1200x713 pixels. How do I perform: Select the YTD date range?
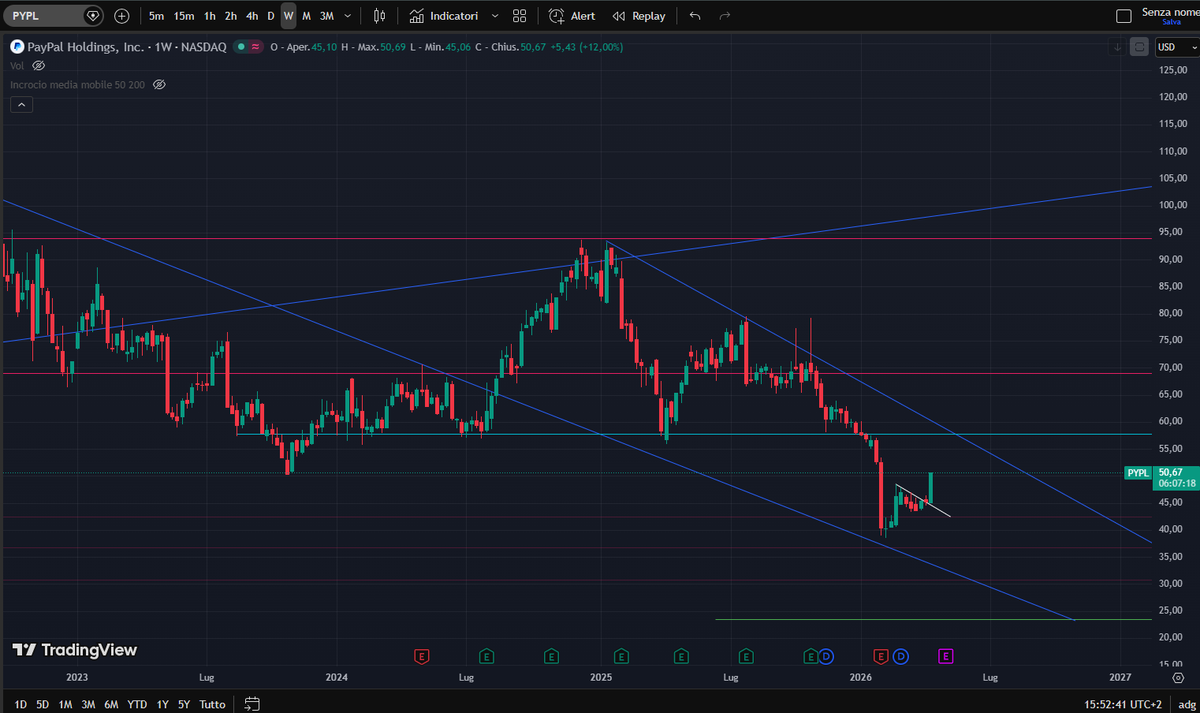[x=138, y=704]
